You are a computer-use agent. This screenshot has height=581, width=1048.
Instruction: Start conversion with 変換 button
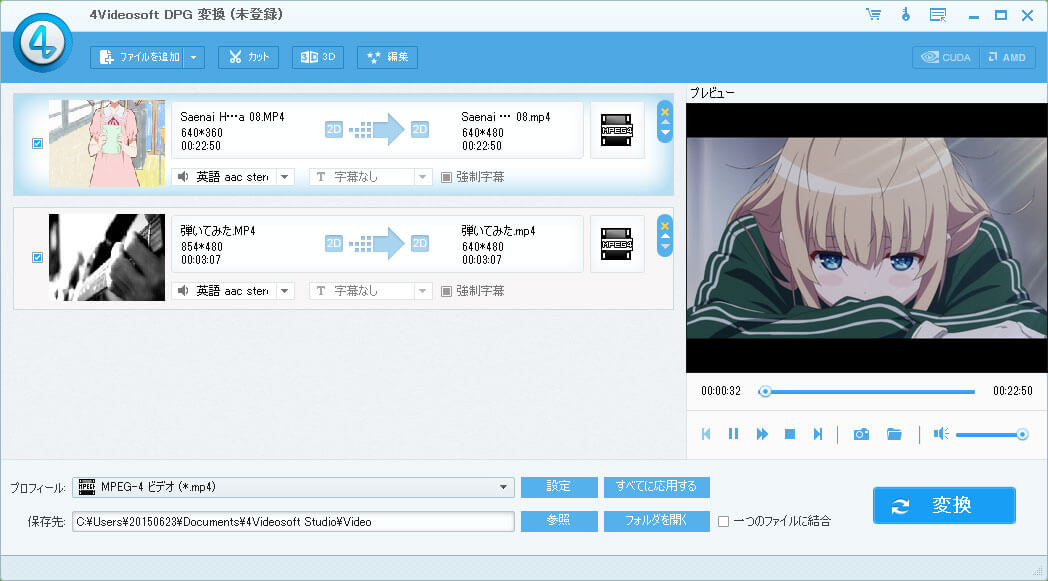(944, 505)
